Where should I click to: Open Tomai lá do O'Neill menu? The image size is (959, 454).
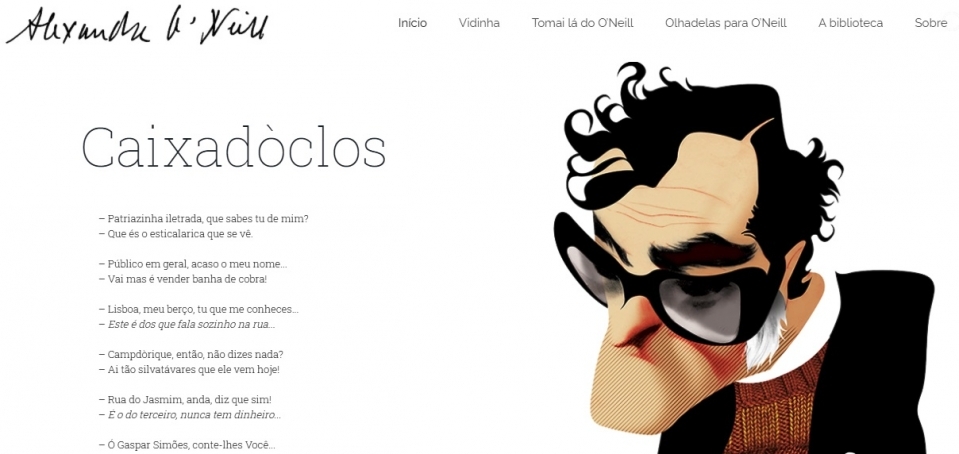point(582,23)
